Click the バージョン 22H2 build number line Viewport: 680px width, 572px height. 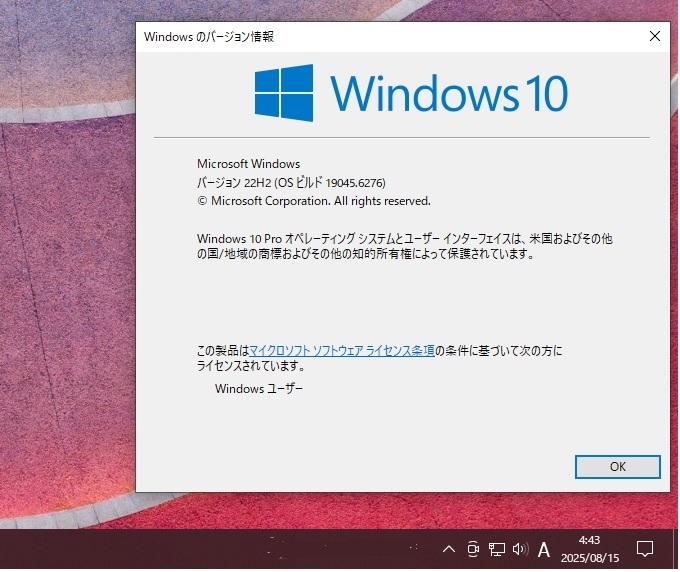coord(291,183)
